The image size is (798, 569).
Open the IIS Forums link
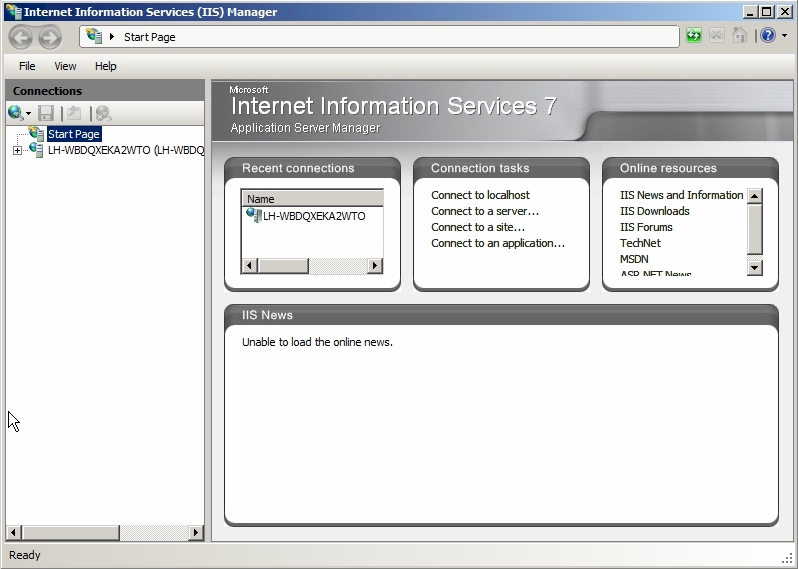pyautogui.click(x=646, y=227)
